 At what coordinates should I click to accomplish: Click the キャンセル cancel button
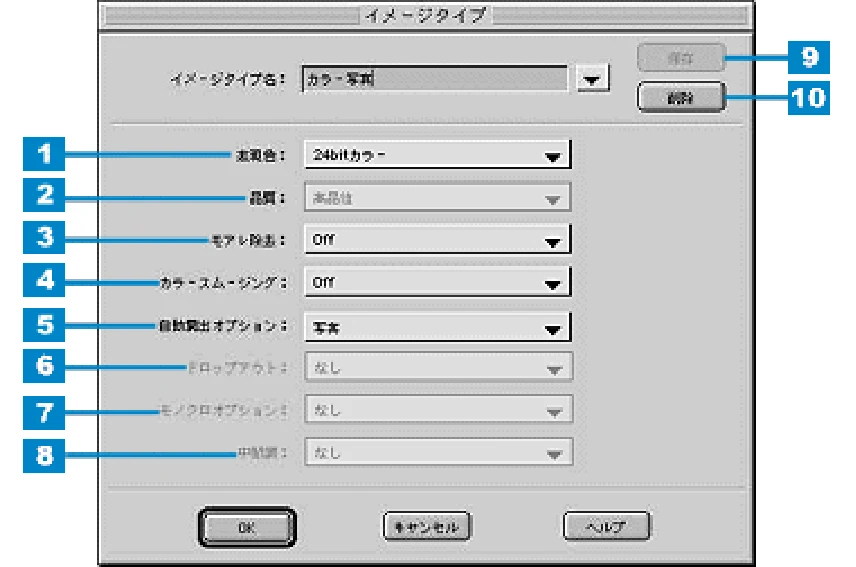[x=426, y=527]
